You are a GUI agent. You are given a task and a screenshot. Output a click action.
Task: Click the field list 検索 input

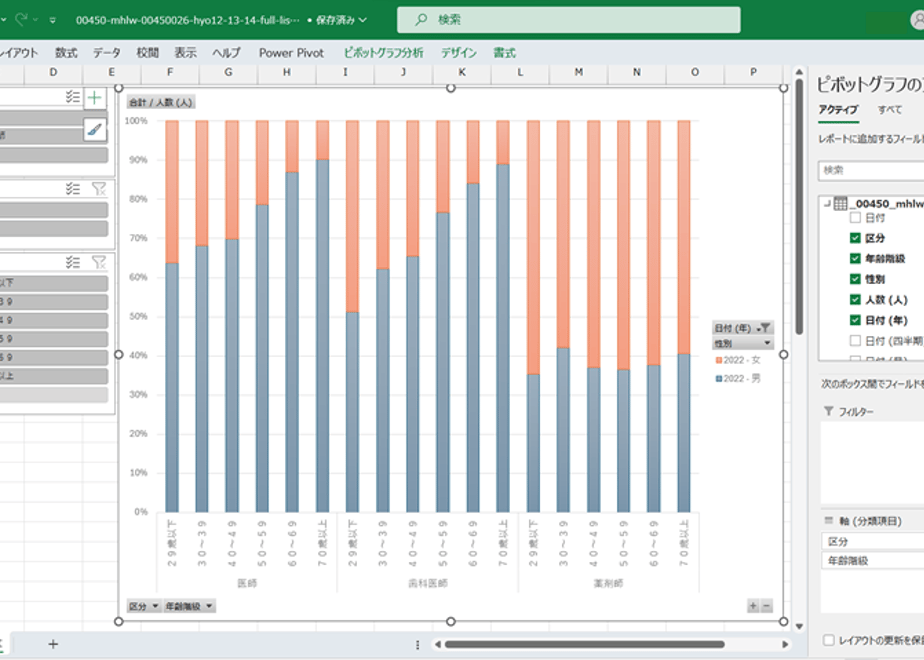871,170
